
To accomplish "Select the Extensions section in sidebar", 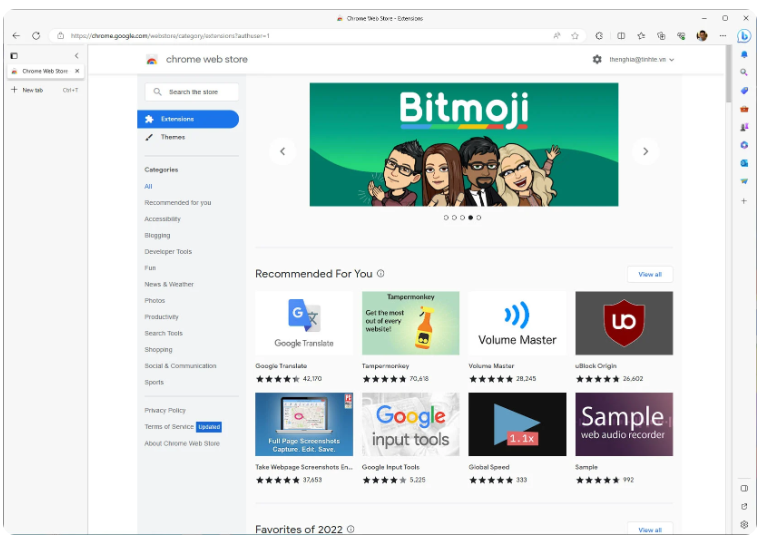I will (187, 119).
